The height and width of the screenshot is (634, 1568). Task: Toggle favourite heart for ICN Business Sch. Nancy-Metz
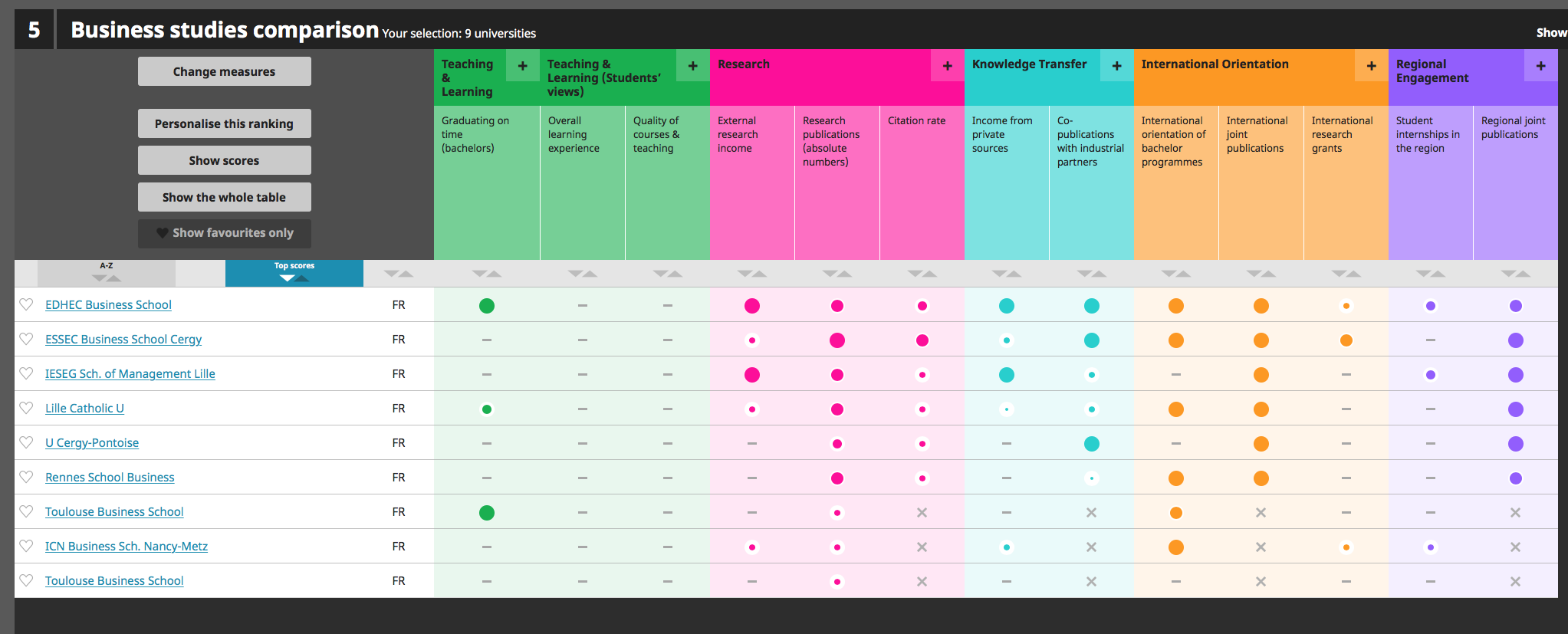click(x=26, y=546)
